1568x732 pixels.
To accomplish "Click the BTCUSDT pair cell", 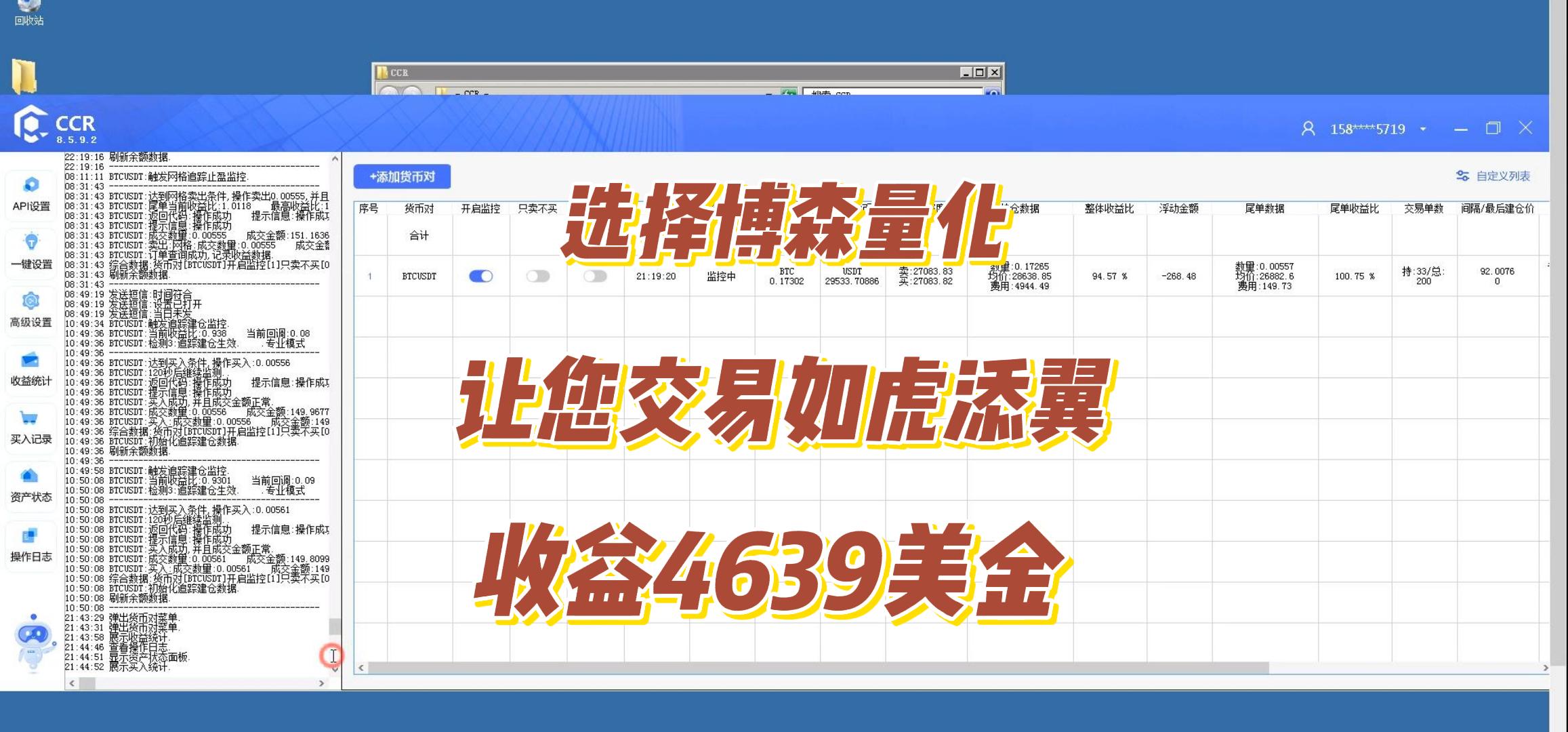I will (419, 277).
